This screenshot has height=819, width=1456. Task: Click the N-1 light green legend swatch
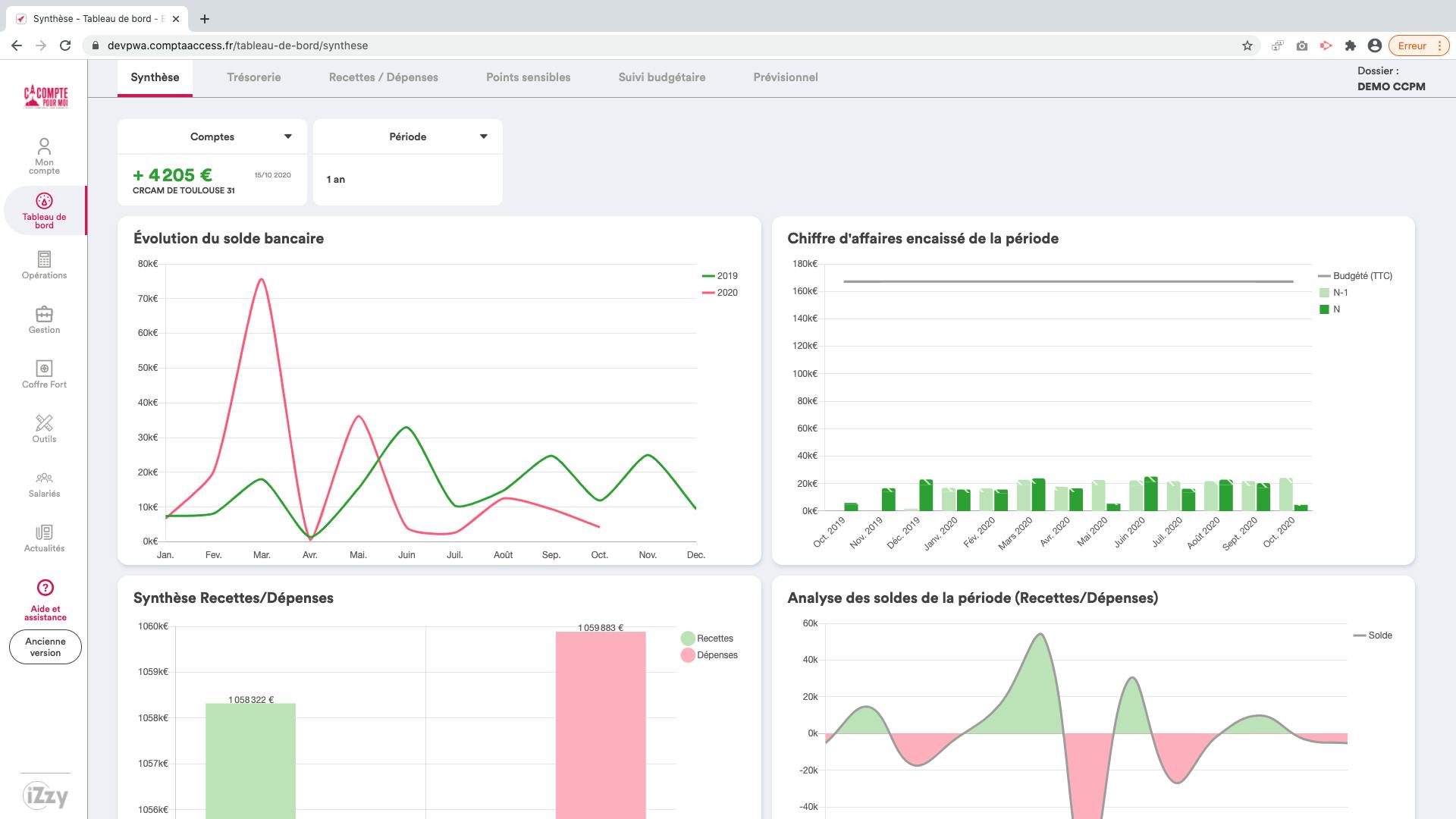coord(1324,293)
